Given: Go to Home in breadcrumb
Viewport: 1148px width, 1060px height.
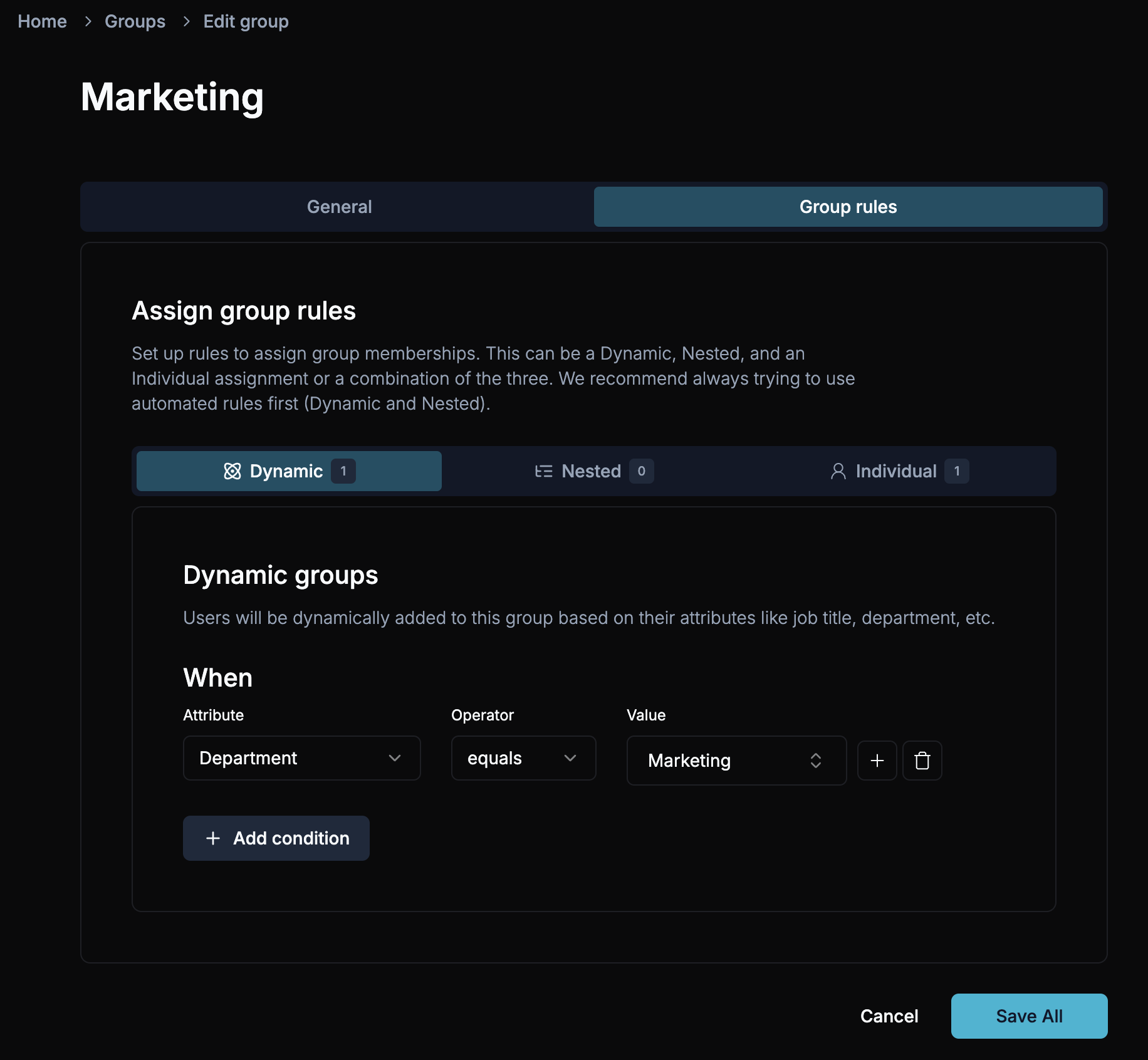Looking at the screenshot, I should [42, 21].
